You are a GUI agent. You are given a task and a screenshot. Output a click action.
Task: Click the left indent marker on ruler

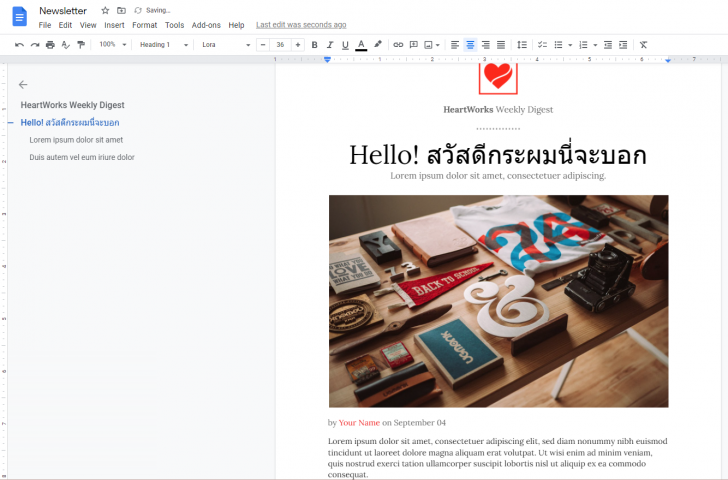327,59
